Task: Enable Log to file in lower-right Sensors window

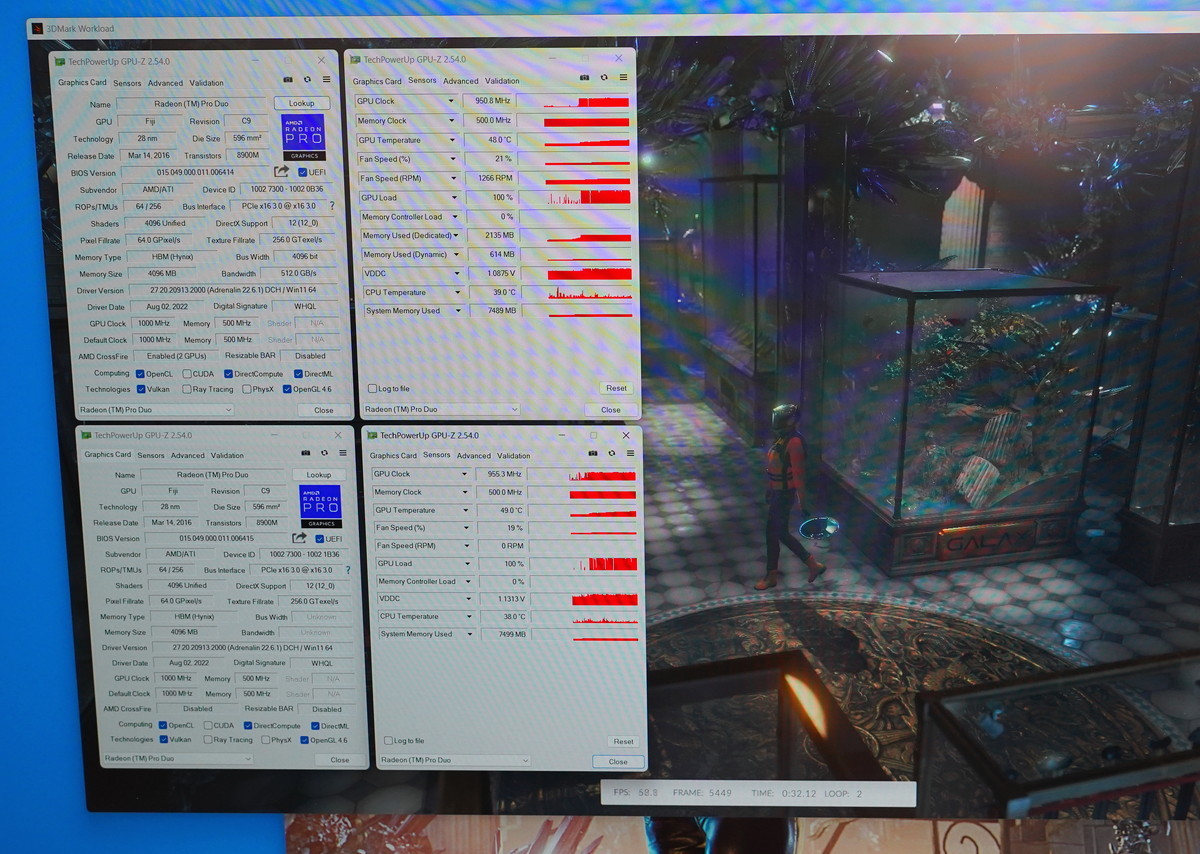Action: pos(388,740)
